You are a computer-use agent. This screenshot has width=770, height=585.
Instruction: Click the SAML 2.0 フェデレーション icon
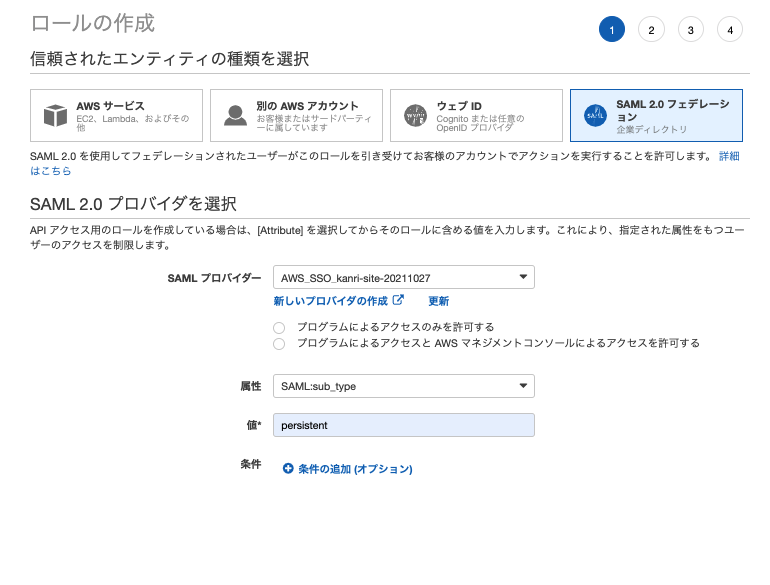click(x=595, y=115)
